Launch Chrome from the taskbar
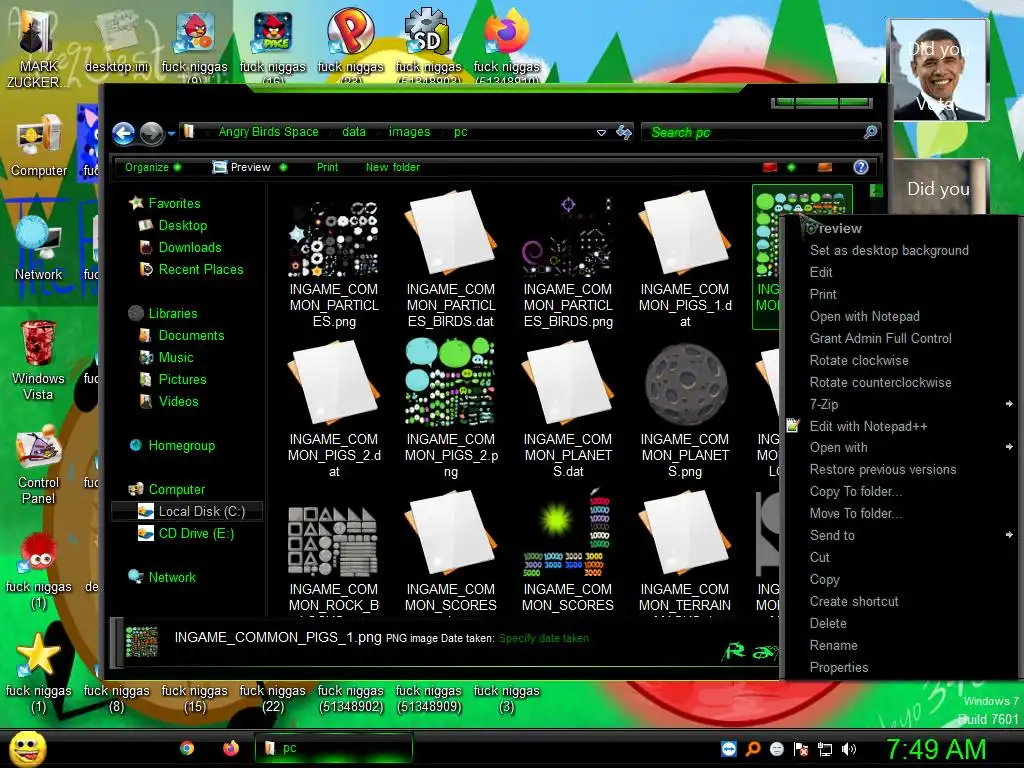 pos(187,748)
